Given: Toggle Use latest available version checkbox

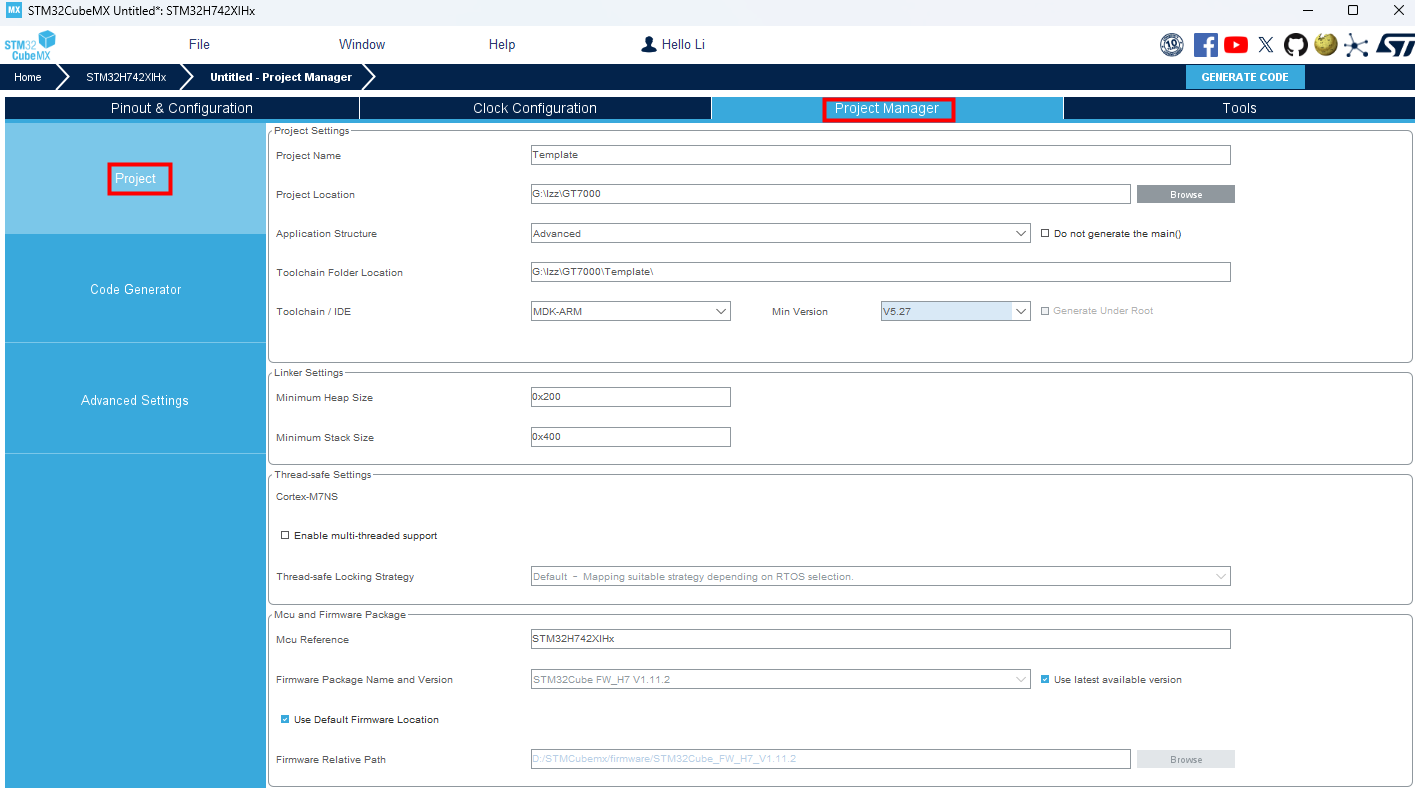Looking at the screenshot, I should pyautogui.click(x=1045, y=679).
